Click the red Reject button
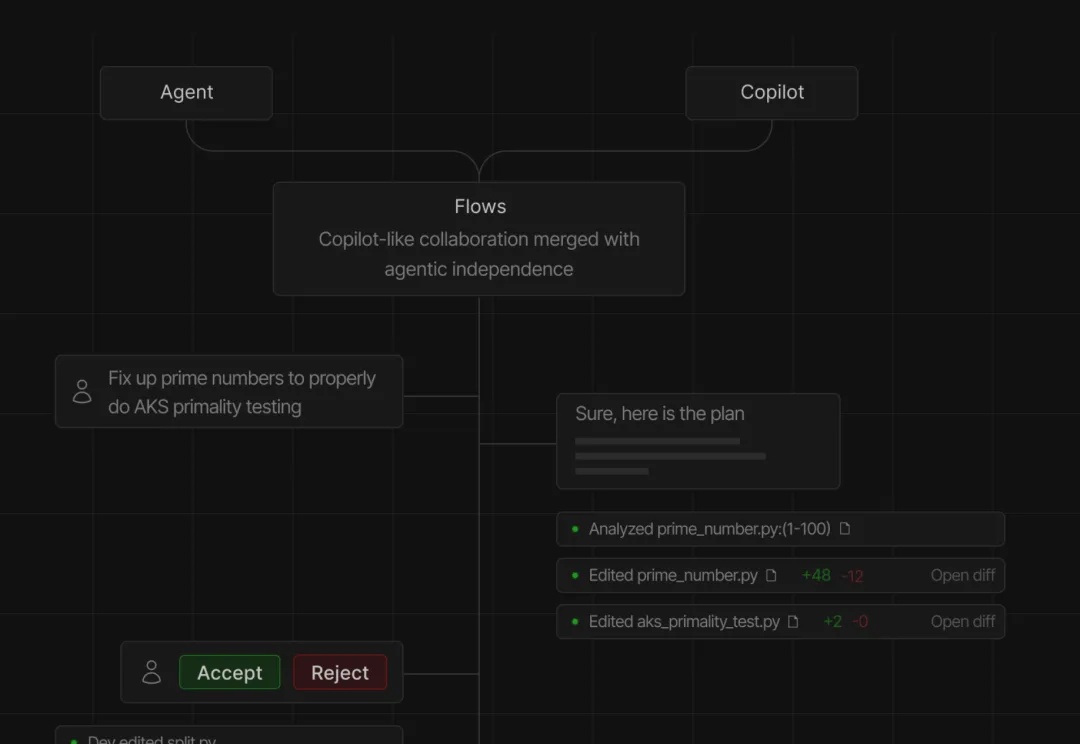Viewport: 1080px width, 744px height. [x=340, y=672]
